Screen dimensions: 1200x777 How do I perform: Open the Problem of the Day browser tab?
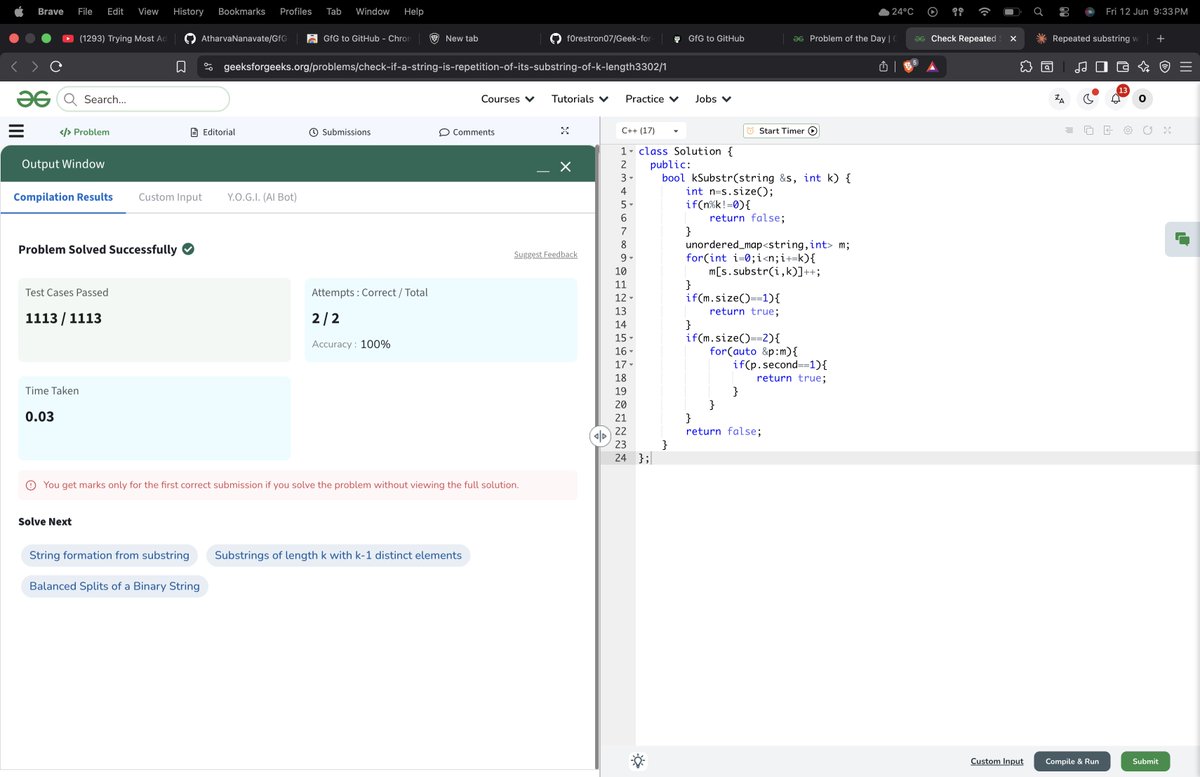(842, 38)
